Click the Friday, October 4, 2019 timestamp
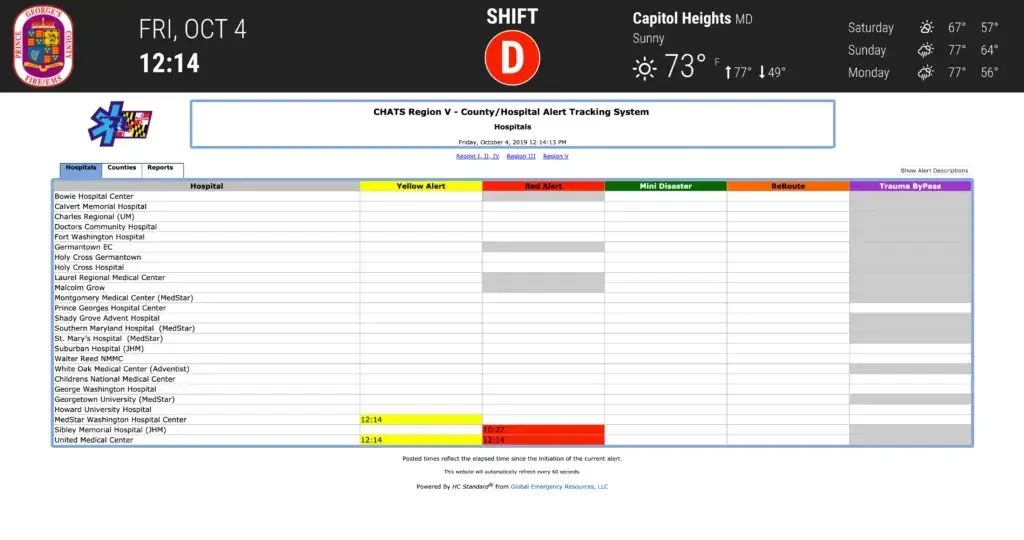The image size is (1024, 540). (x=512, y=142)
